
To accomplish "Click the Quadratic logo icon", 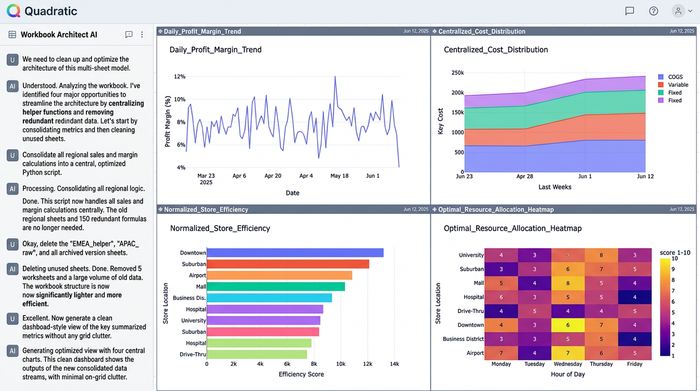I will click(13, 11).
